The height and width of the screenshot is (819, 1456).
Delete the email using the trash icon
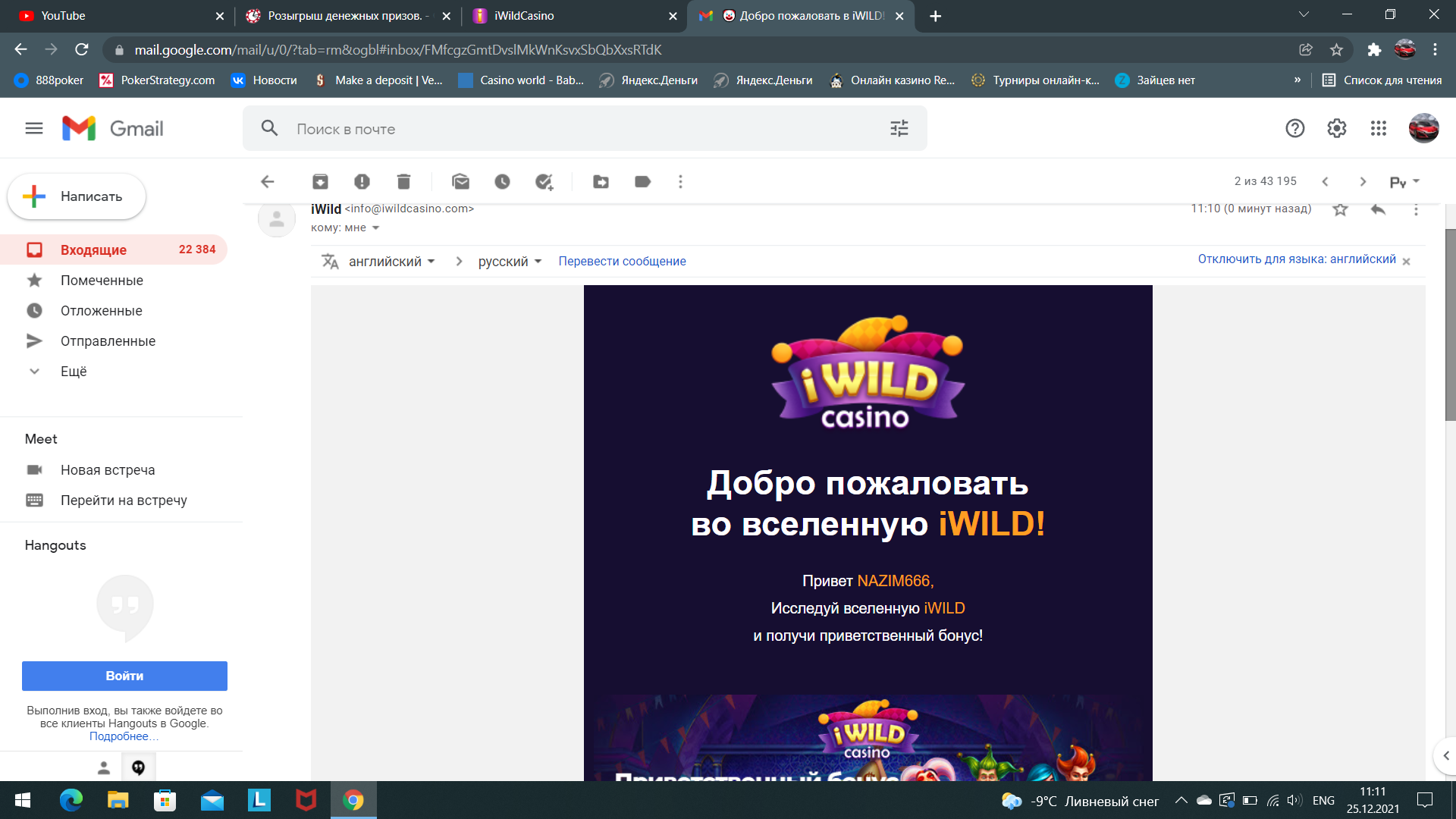tap(403, 182)
